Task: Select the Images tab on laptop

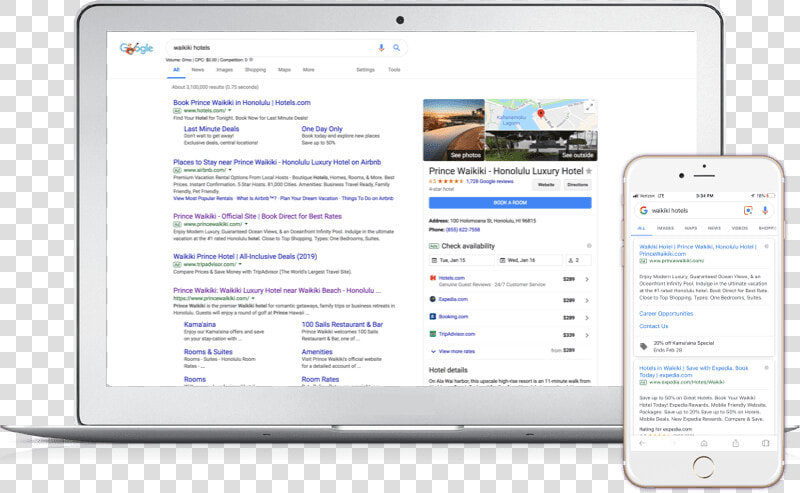Action: pos(224,70)
